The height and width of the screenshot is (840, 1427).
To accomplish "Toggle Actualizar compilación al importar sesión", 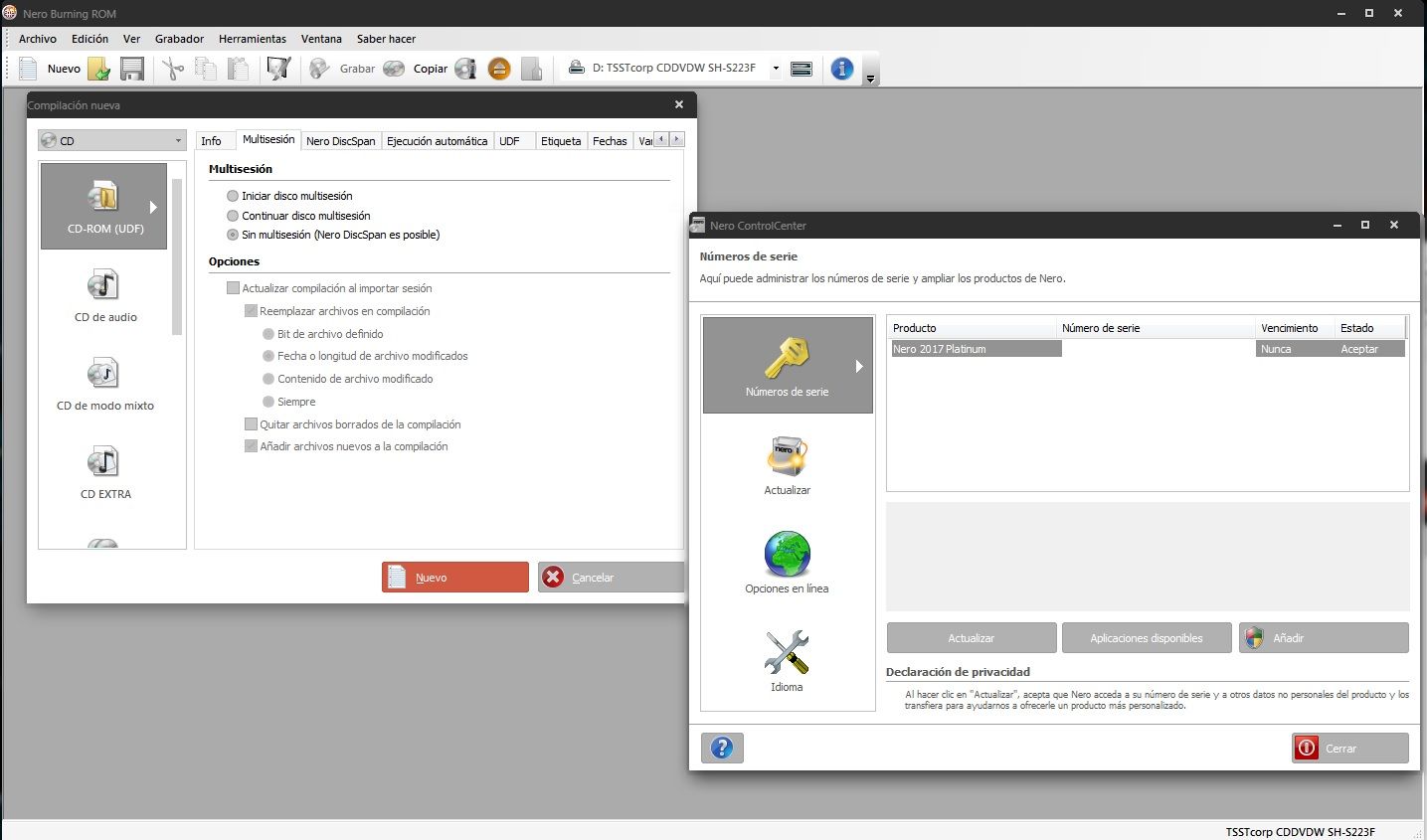I will tap(234, 288).
